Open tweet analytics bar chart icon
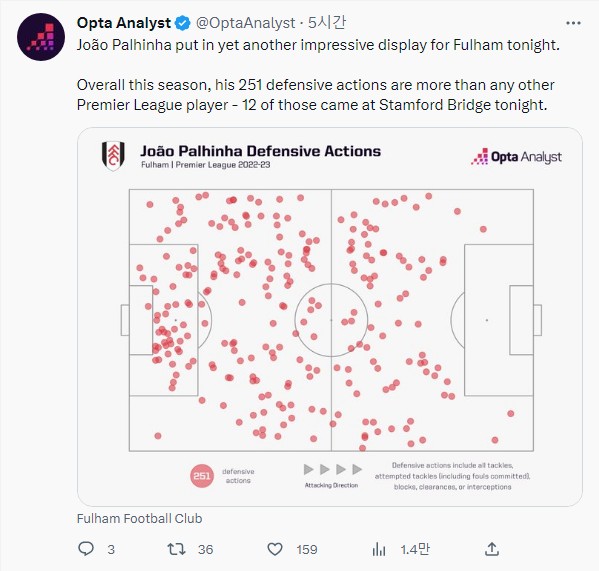The height and width of the screenshot is (571, 599). pyautogui.click(x=379, y=549)
